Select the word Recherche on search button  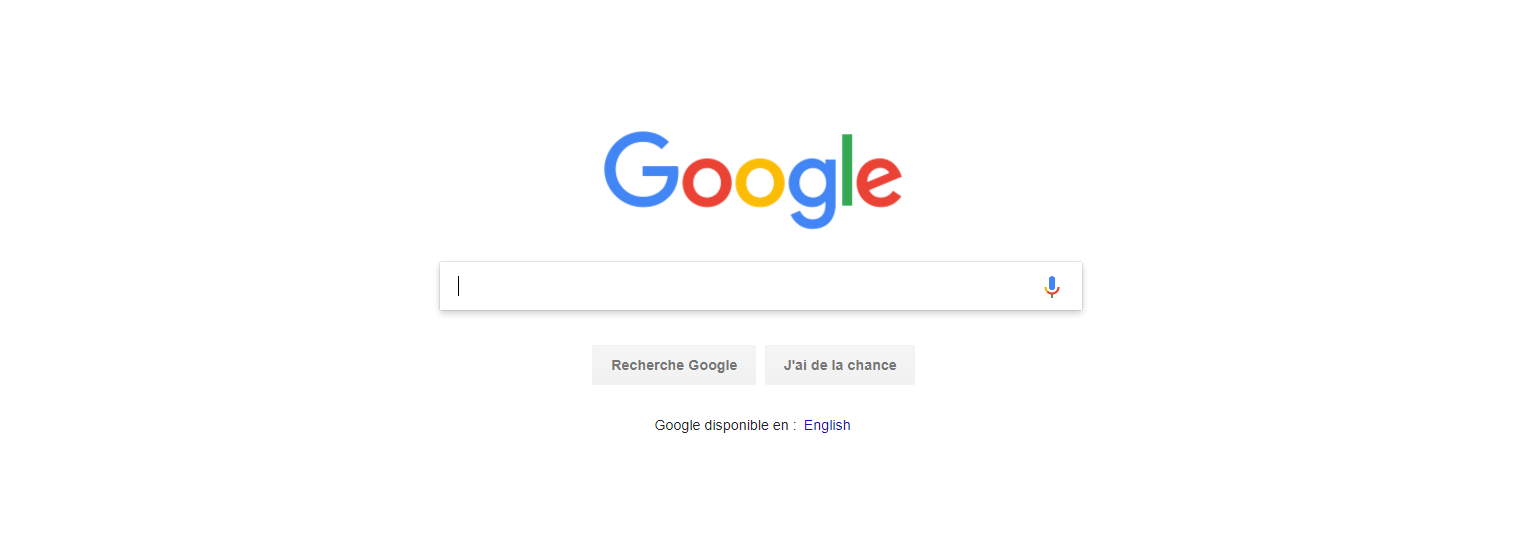644,365
